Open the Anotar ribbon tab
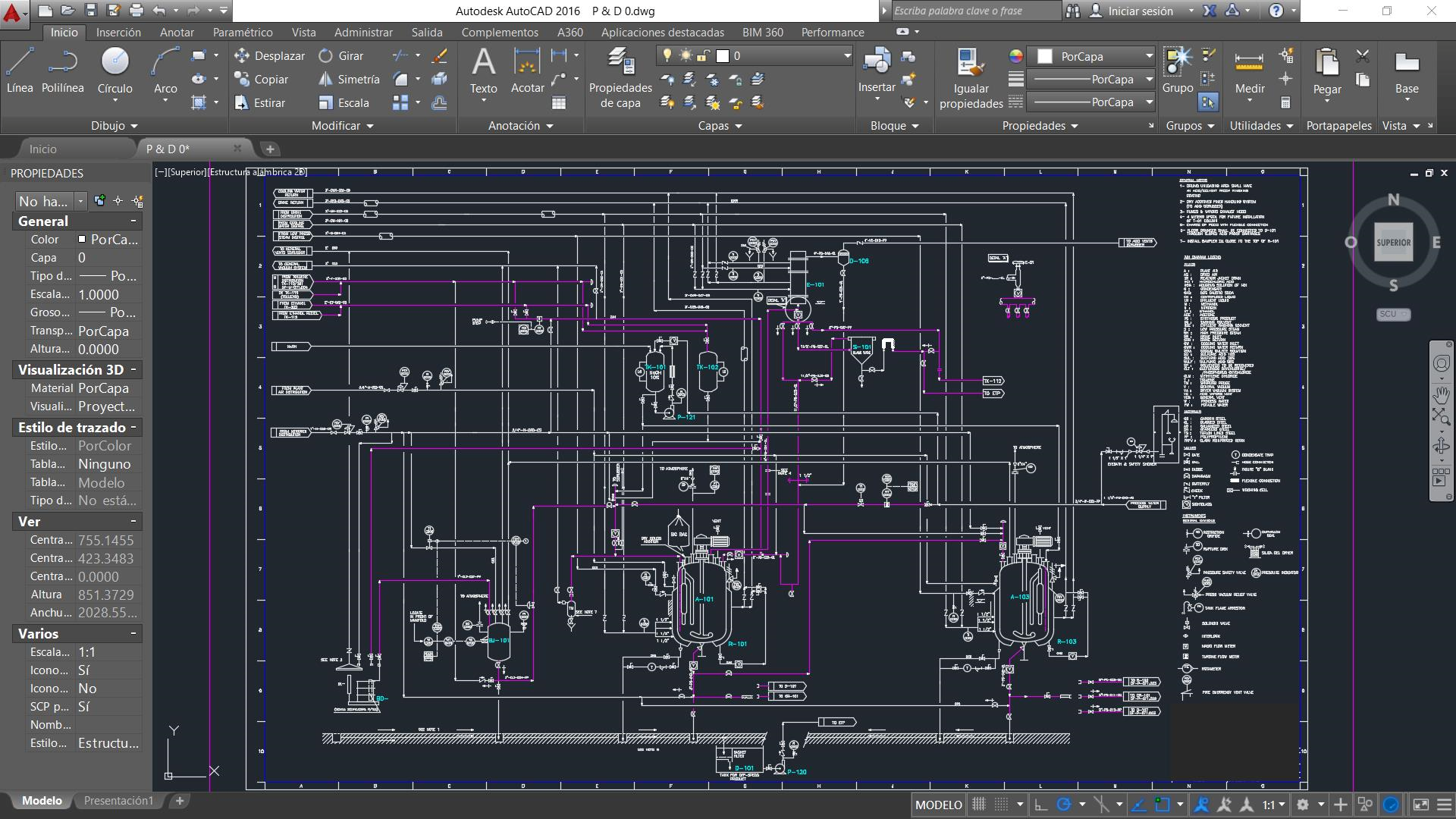The image size is (1456, 819). 177,32
